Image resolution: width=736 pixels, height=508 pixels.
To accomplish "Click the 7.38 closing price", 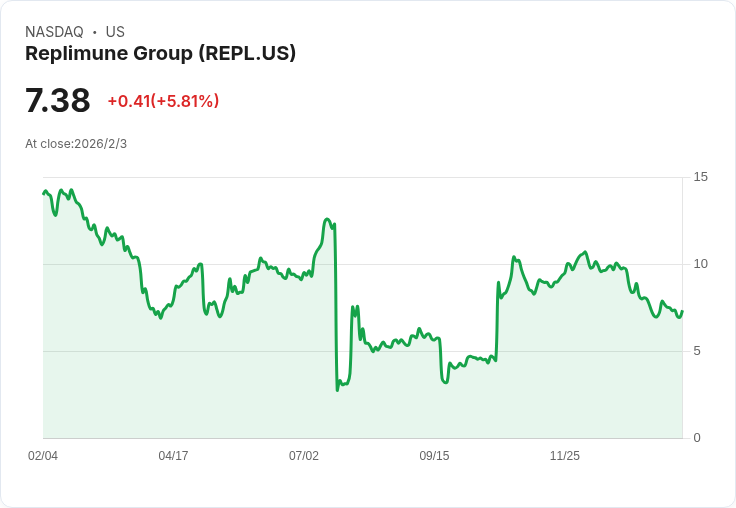I will click(x=58, y=100).
